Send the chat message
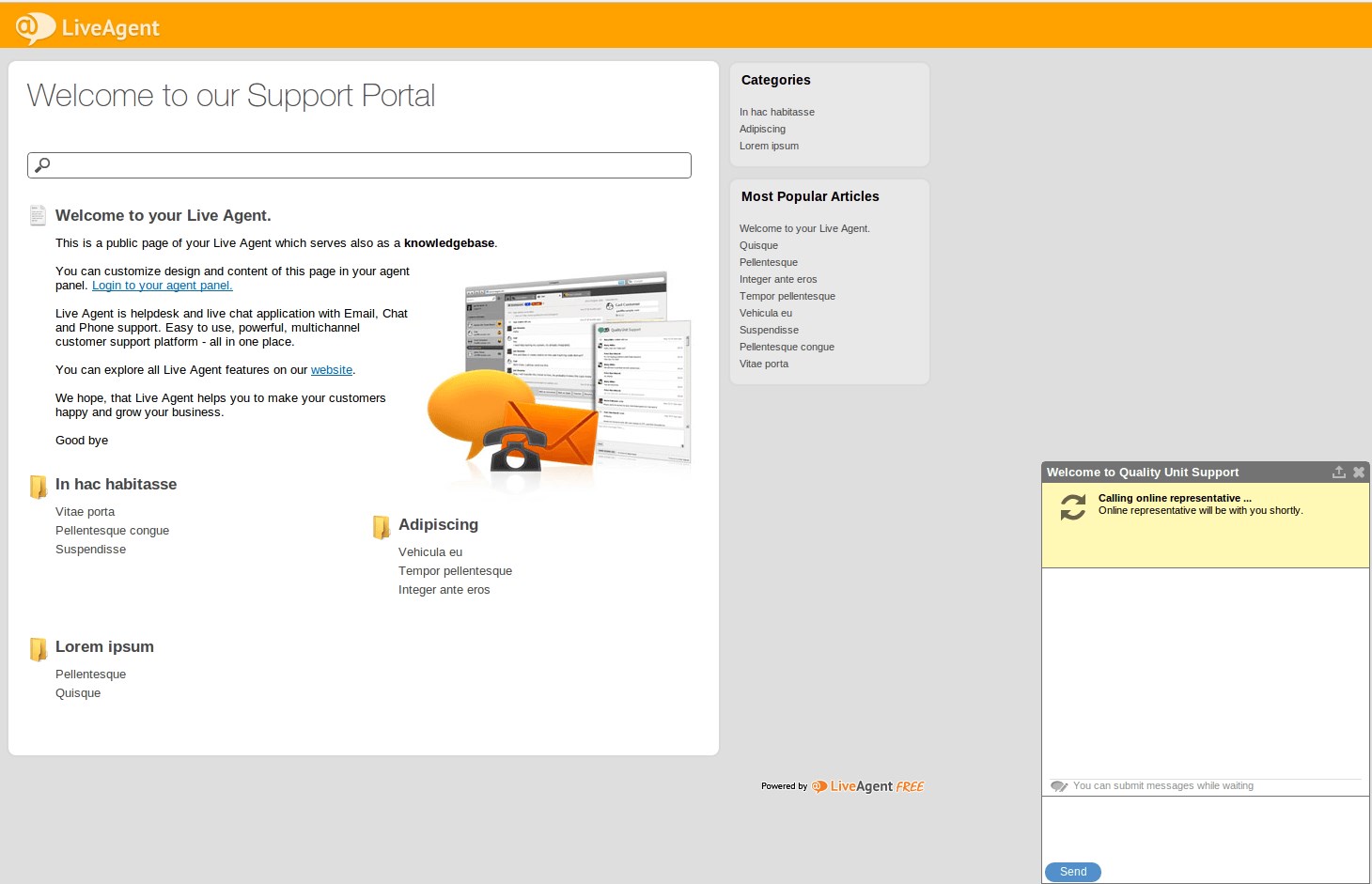 1073,872
